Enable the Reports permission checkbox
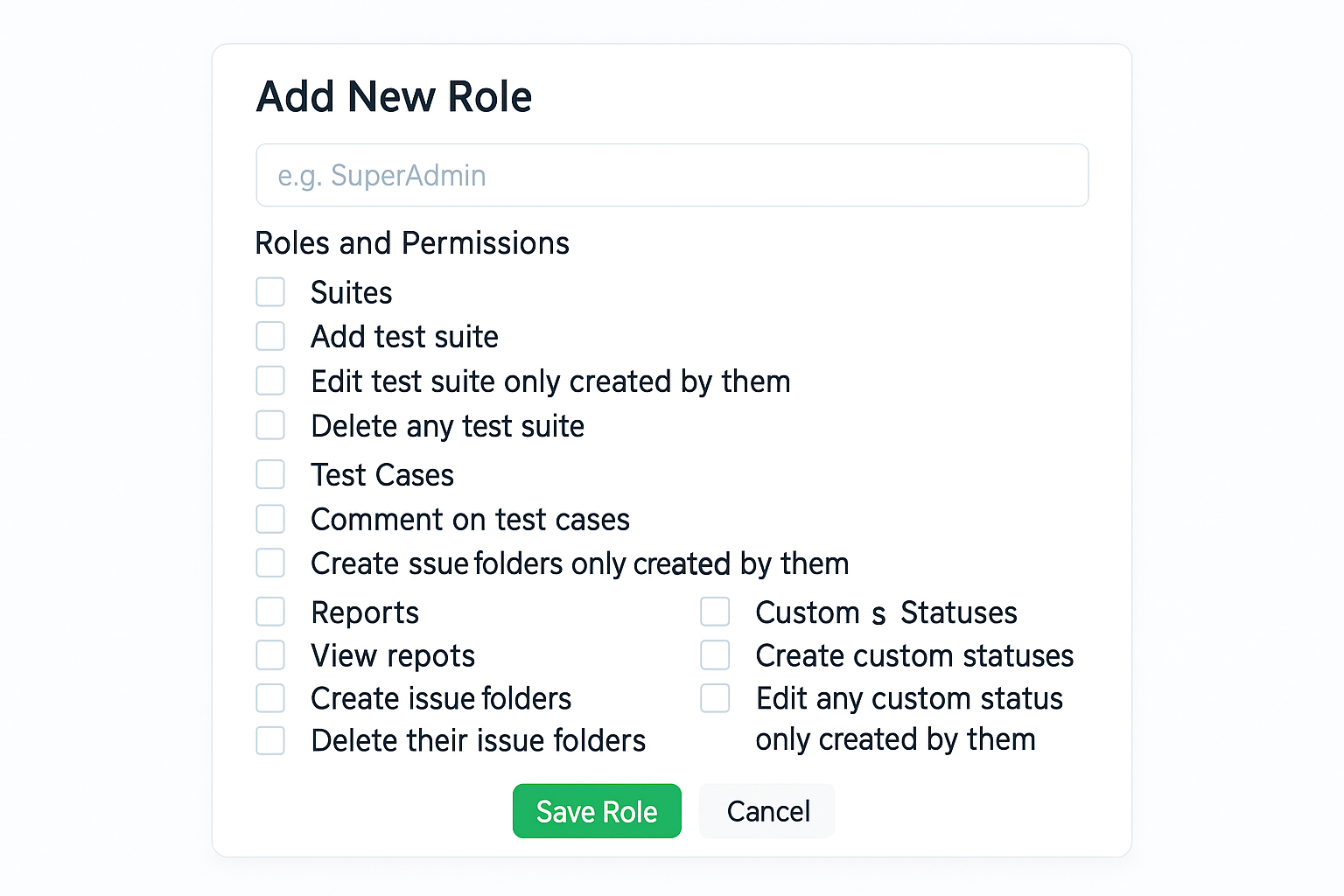1344x896 pixels. point(270,612)
